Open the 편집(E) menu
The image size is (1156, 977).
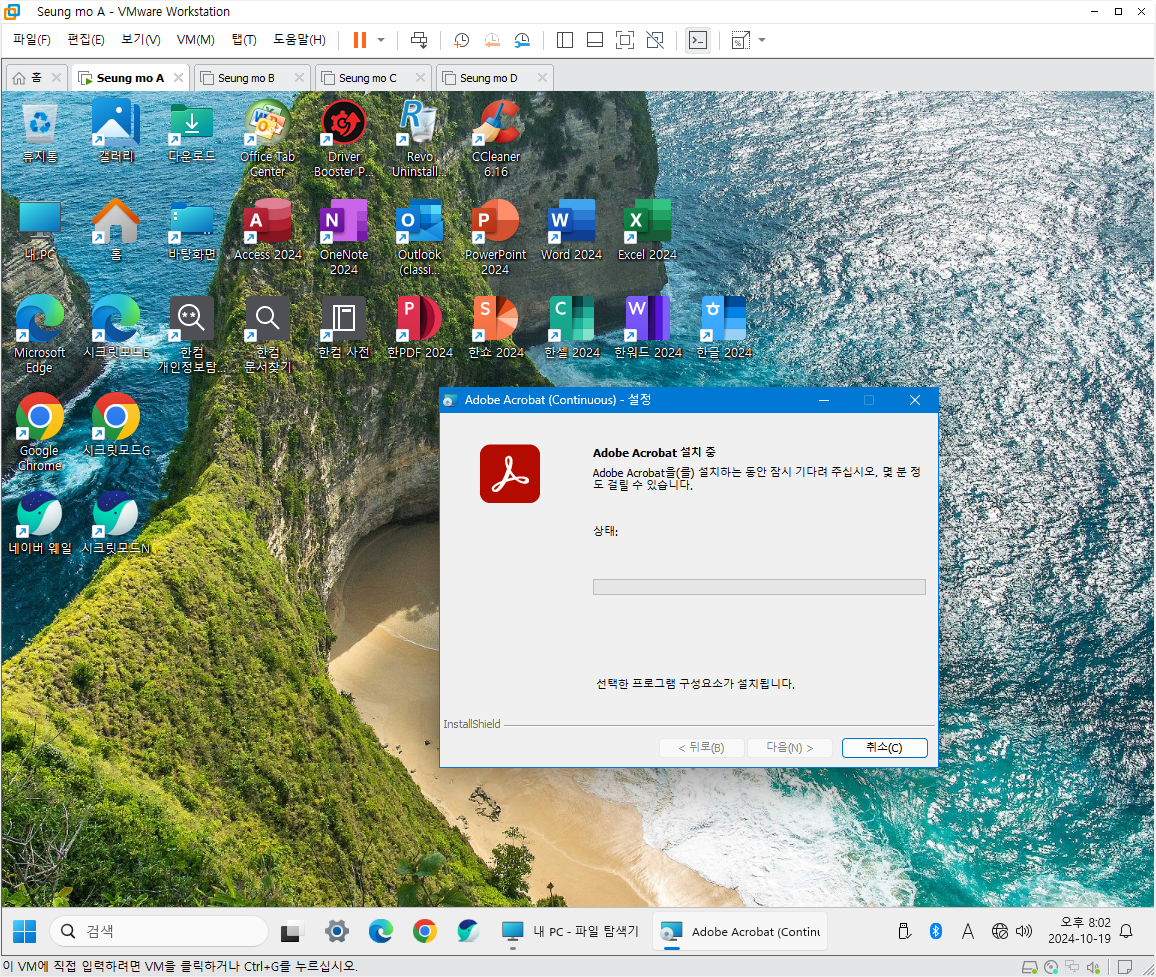[86, 39]
